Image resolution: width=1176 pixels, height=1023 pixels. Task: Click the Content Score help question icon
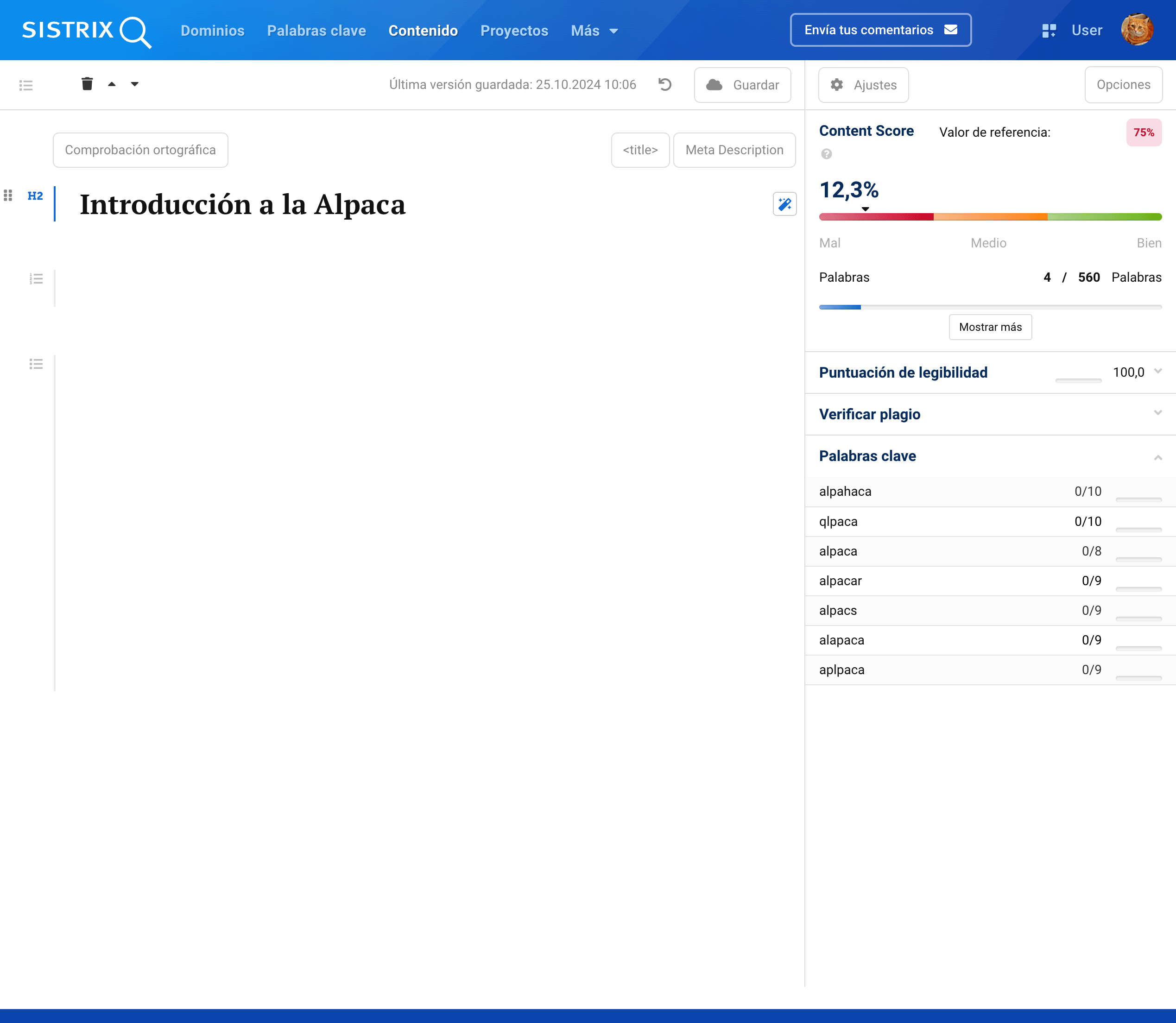coord(826,153)
